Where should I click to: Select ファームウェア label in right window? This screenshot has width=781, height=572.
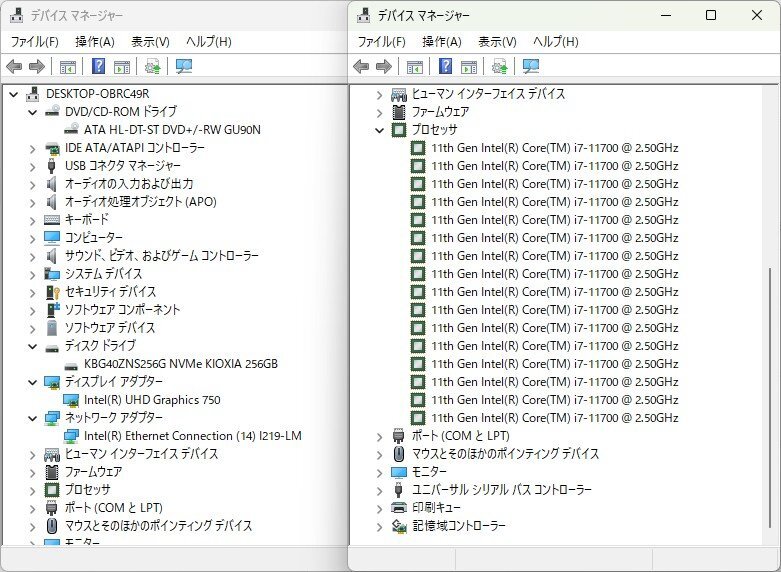tap(440, 112)
